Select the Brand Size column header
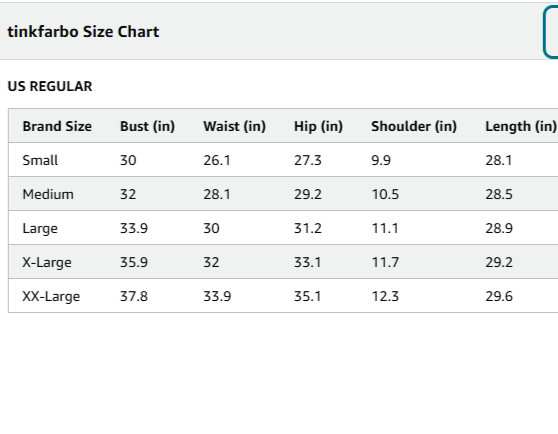 click(57, 126)
